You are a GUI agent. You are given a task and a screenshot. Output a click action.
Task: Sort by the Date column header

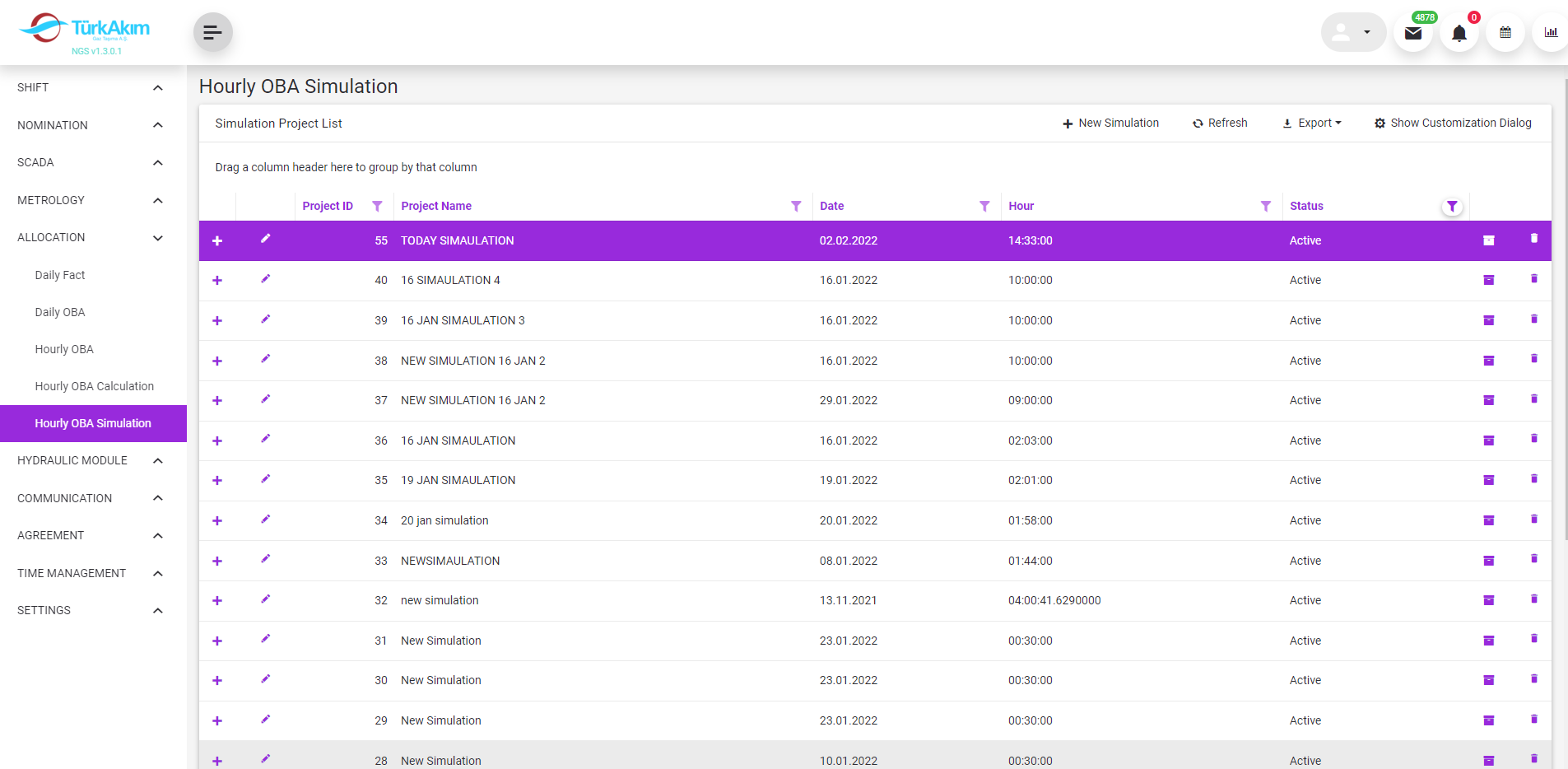coord(831,207)
